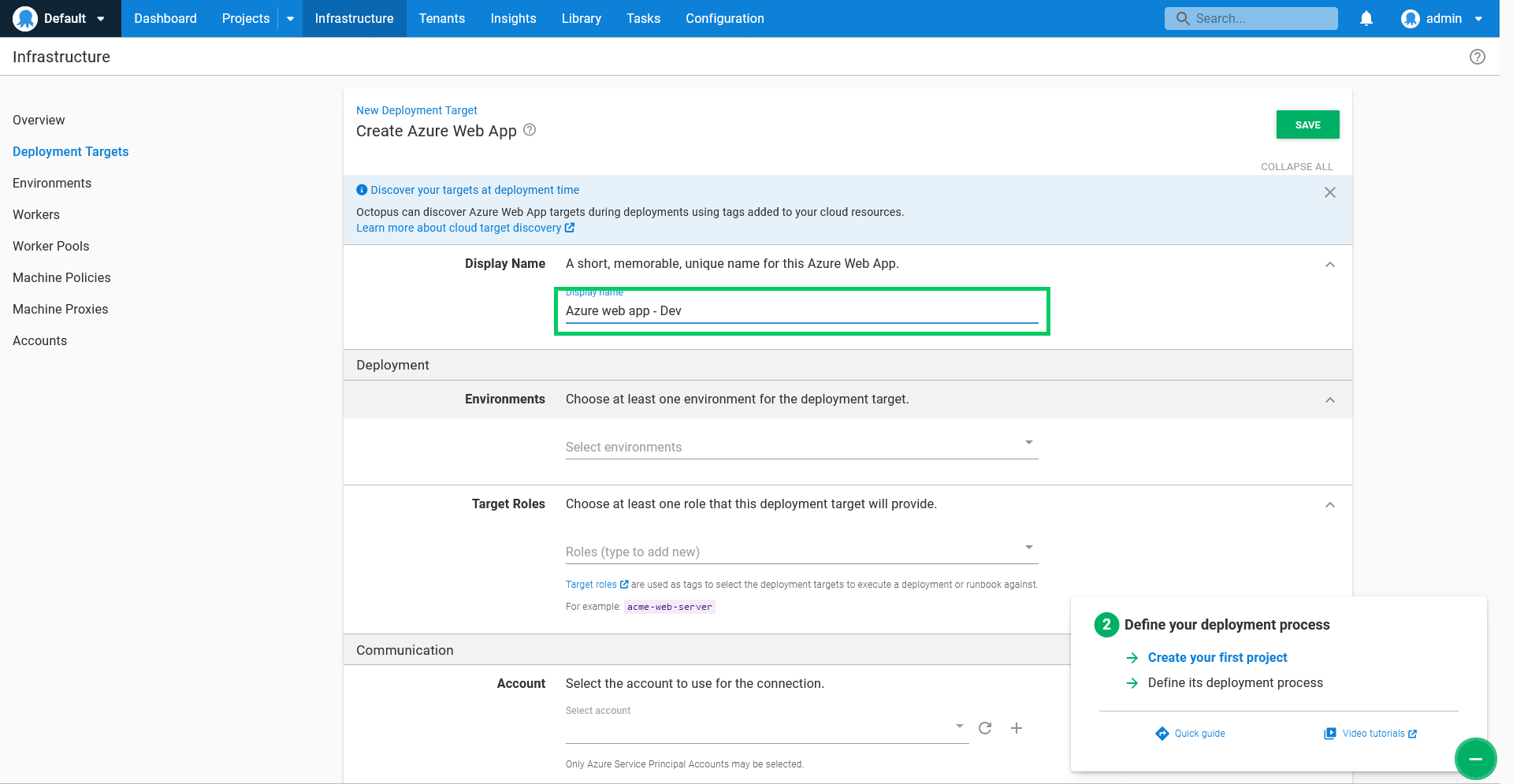Click the add new account plus icon
Image resolution: width=1513 pixels, height=784 pixels.
click(x=1017, y=728)
